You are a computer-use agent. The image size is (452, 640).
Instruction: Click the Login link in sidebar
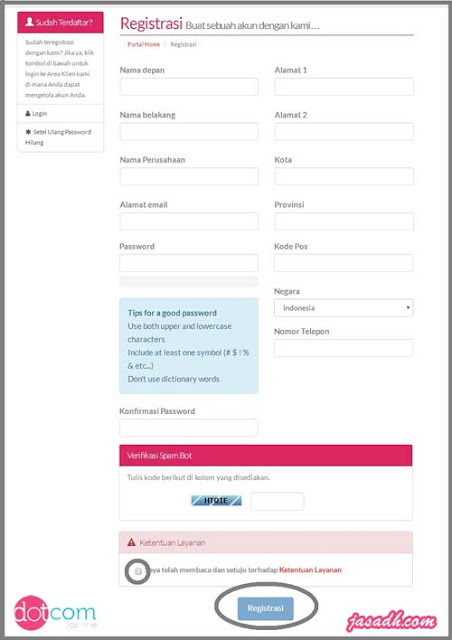point(39,113)
